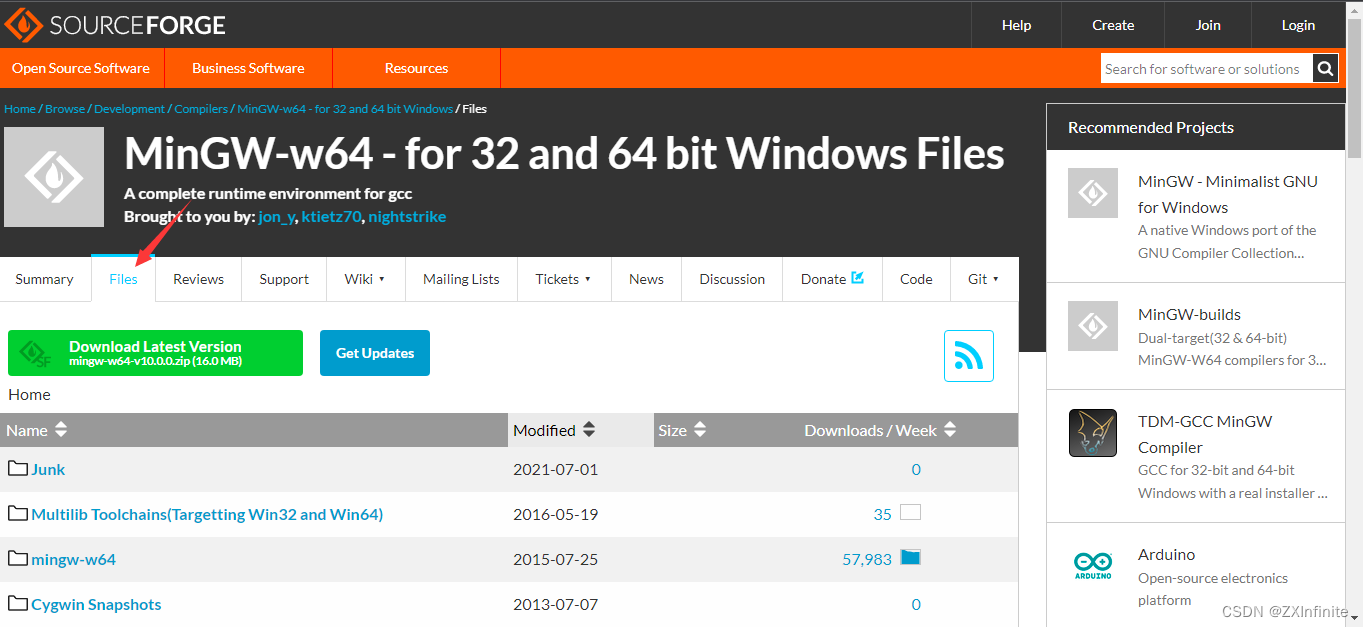1363x627 pixels.
Task: Expand the Git dropdown tab
Action: 984,279
